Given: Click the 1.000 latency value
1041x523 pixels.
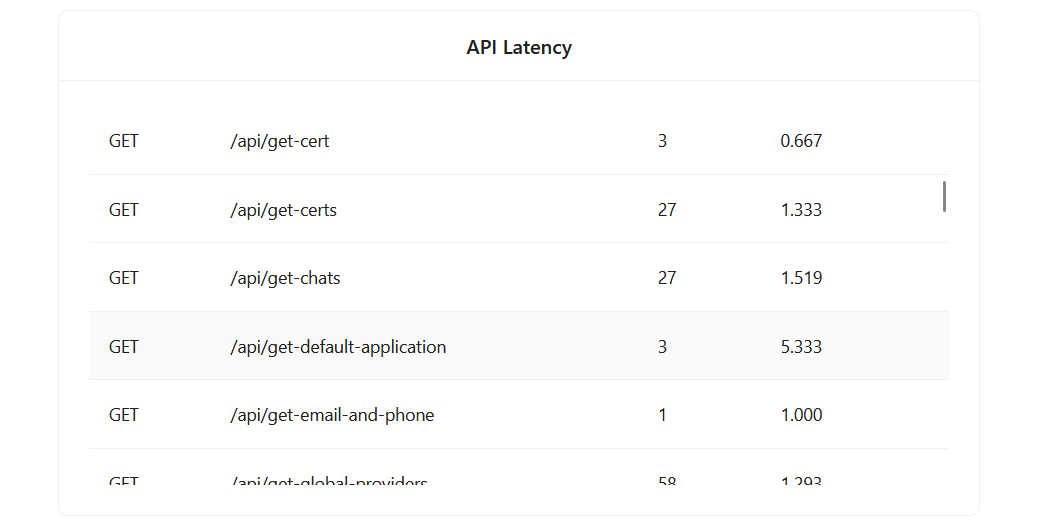Looking at the screenshot, I should [x=801, y=415].
